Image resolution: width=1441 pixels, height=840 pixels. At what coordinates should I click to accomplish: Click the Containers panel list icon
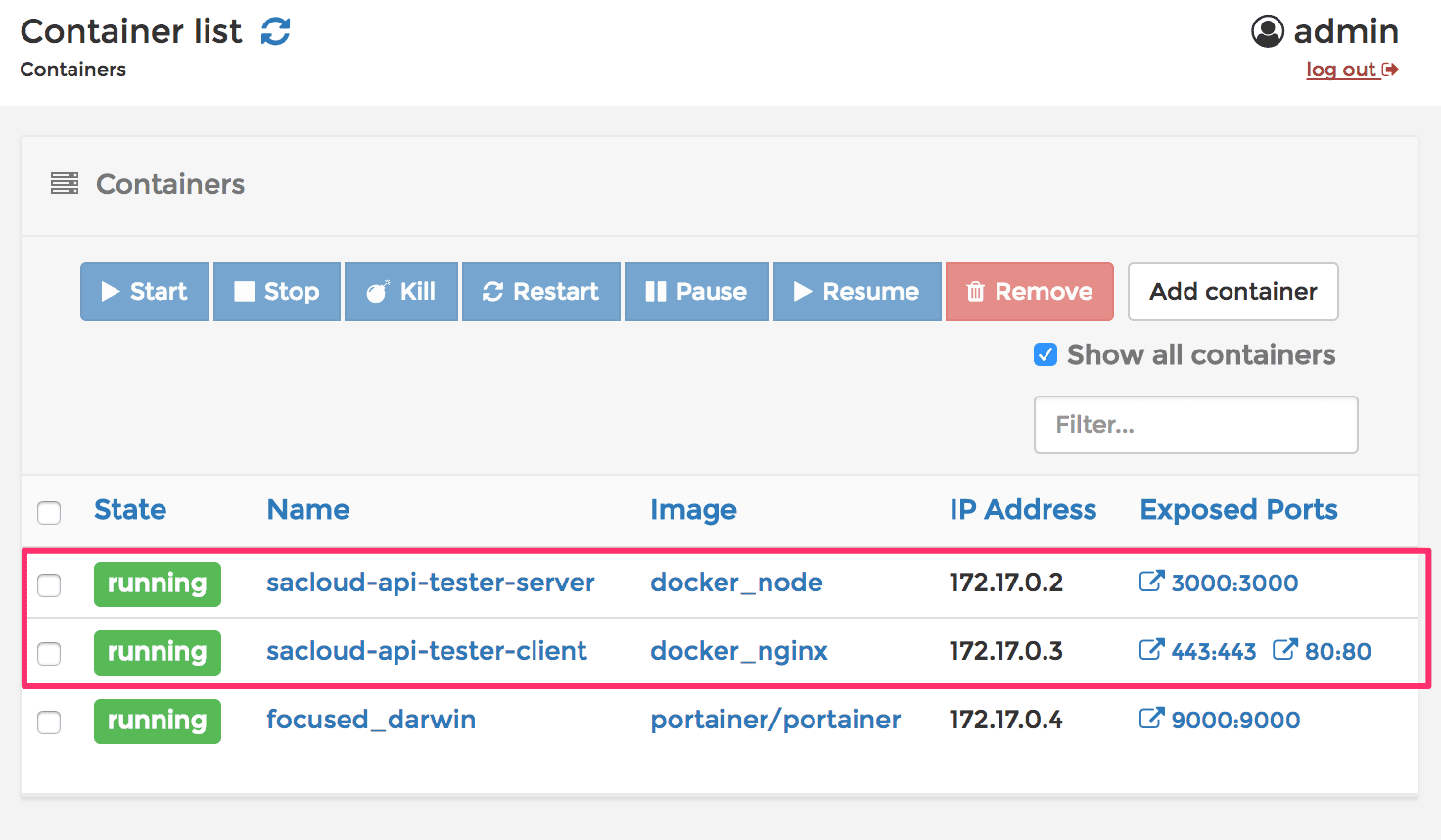point(65,183)
